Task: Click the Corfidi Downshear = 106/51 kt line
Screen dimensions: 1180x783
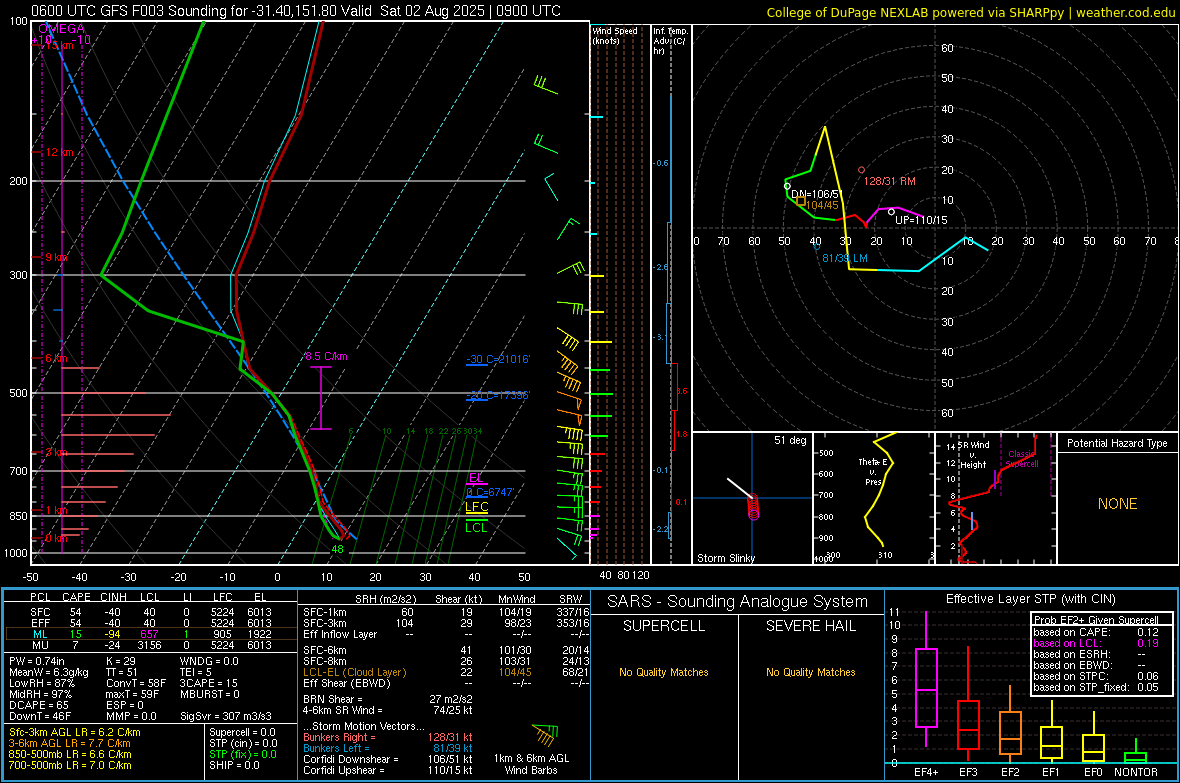Action: tap(388, 759)
